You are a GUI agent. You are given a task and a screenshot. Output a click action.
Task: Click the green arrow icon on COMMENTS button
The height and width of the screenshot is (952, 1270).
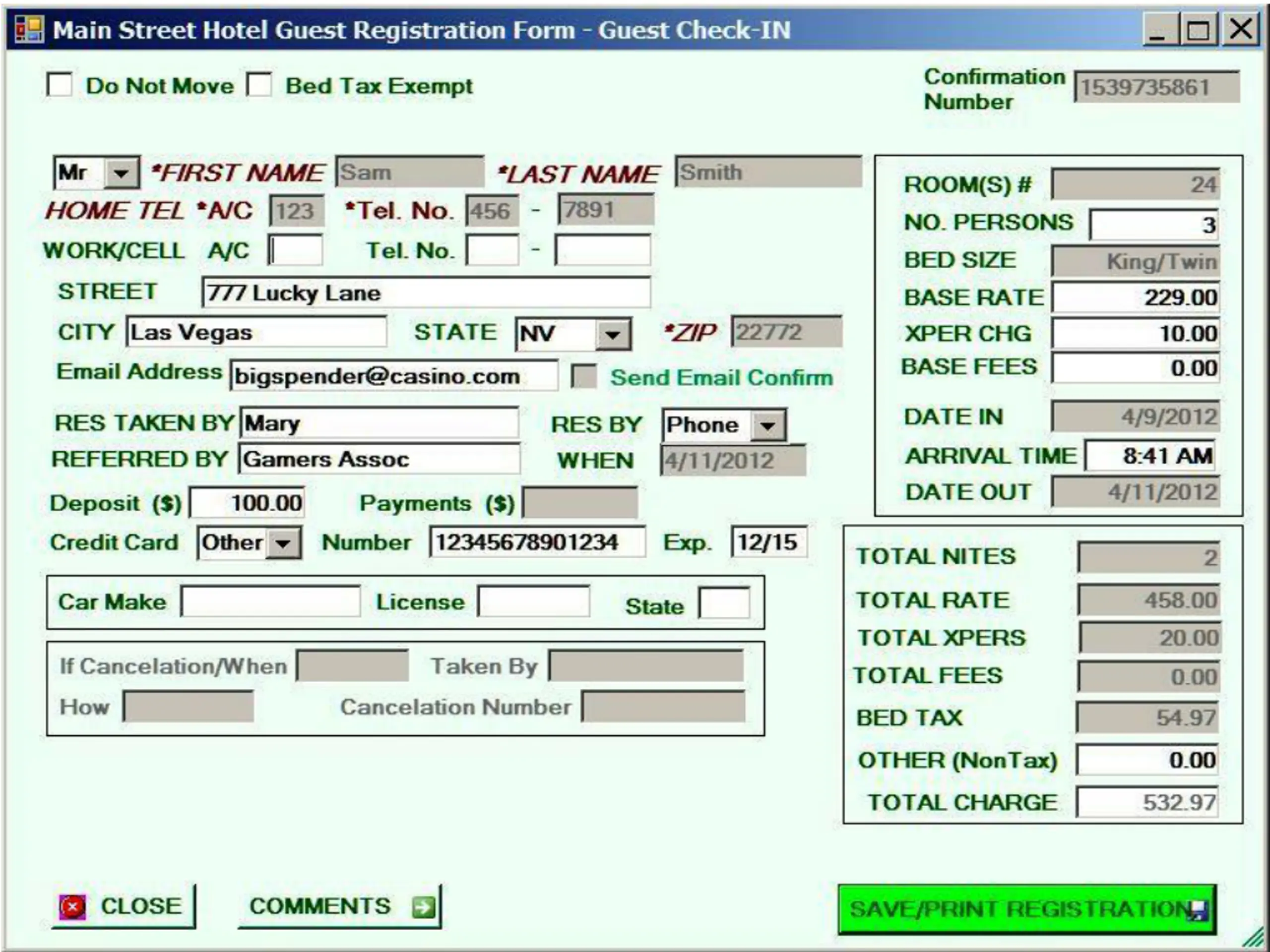[424, 907]
